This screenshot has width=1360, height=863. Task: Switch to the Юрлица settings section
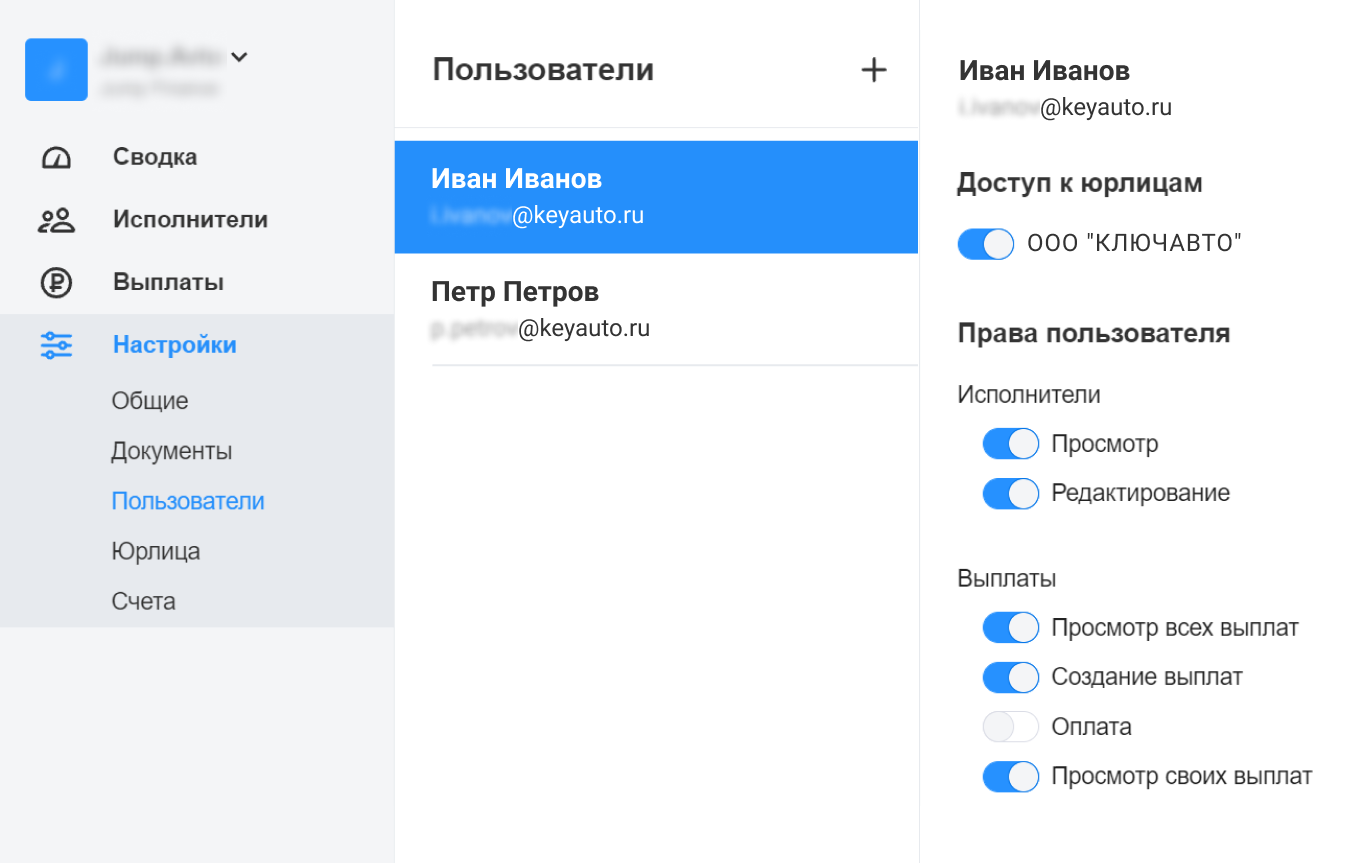(x=156, y=551)
